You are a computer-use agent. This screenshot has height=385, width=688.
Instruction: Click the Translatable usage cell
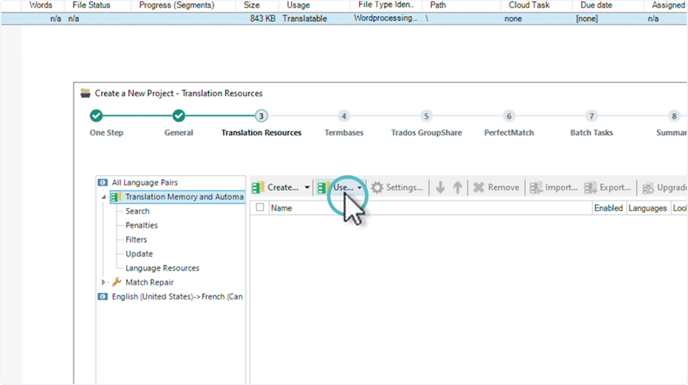point(305,19)
